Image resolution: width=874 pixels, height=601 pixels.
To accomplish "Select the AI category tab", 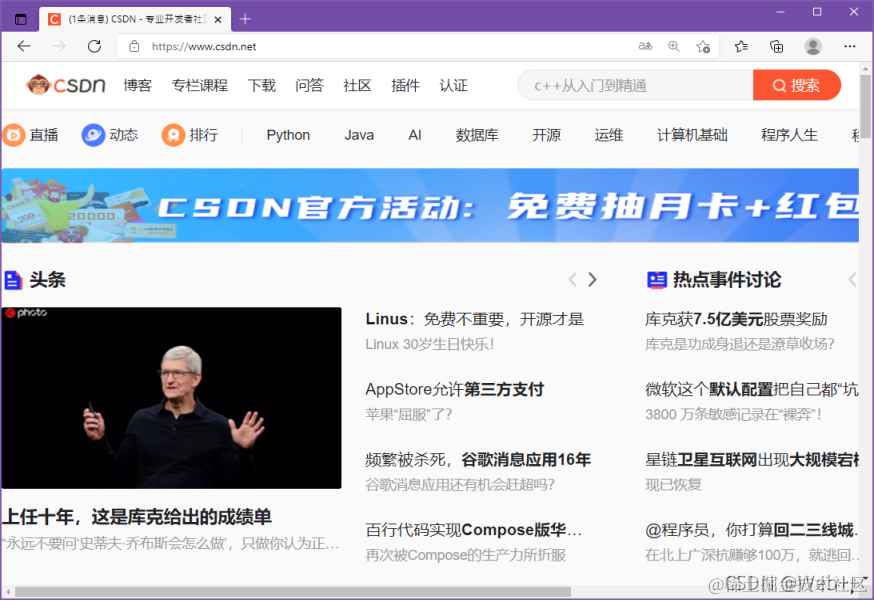I will tap(415, 135).
